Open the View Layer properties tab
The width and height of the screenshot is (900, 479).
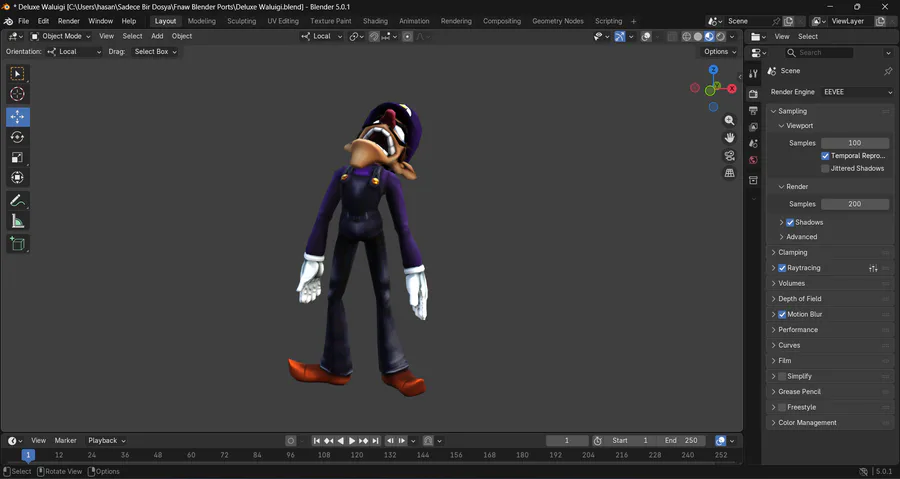pos(753,127)
